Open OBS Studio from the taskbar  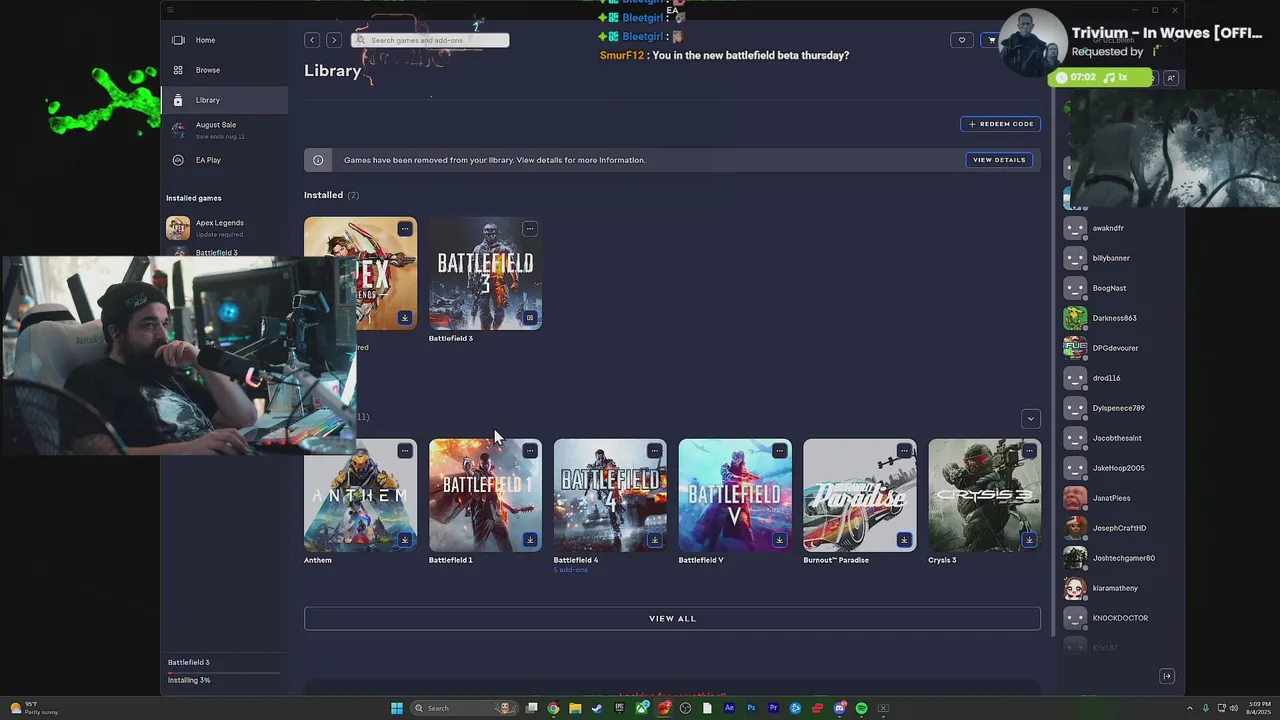(685, 708)
